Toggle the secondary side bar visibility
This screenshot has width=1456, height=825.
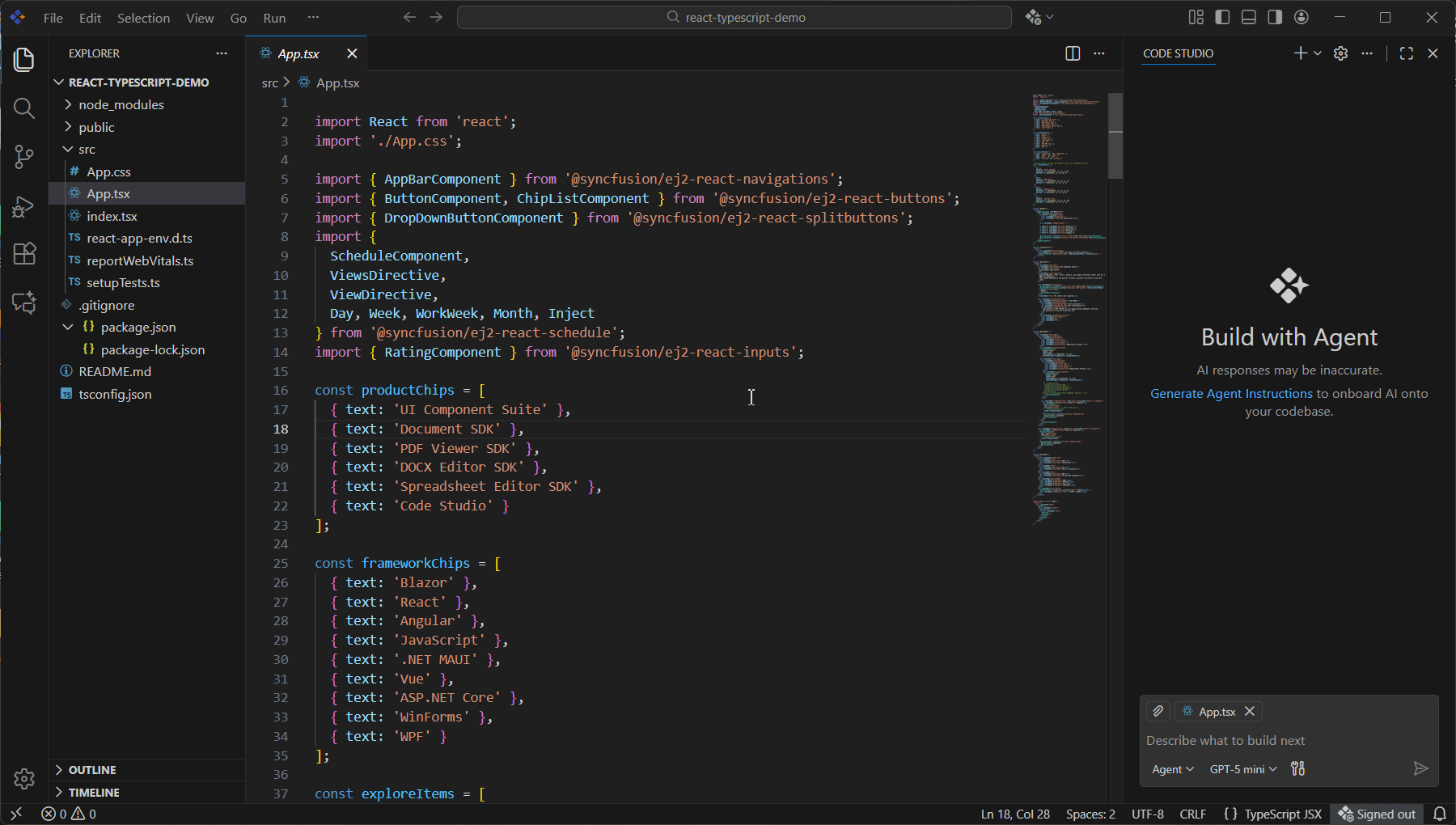(x=1275, y=17)
